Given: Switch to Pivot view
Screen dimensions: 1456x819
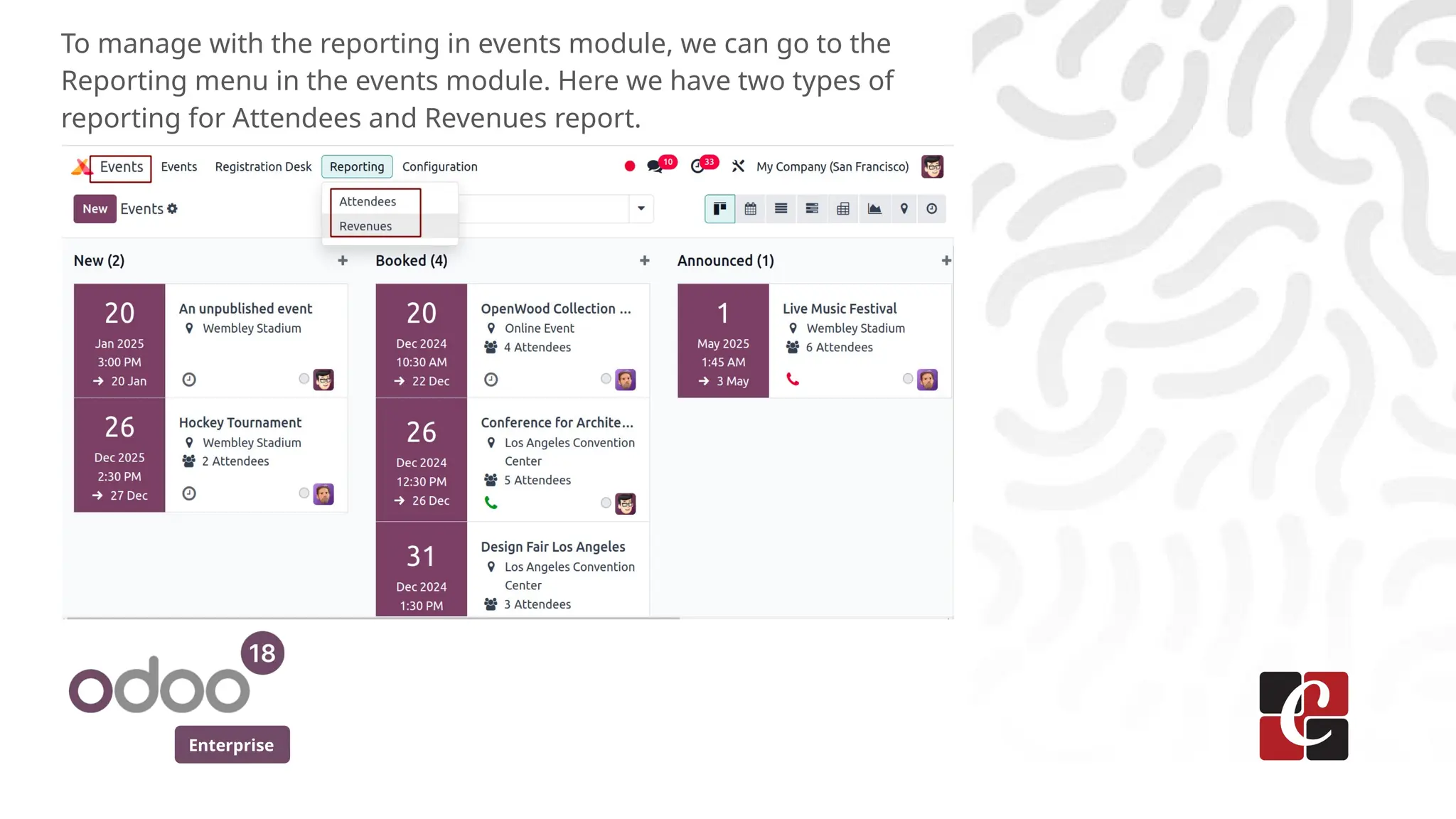Looking at the screenshot, I should 843,209.
